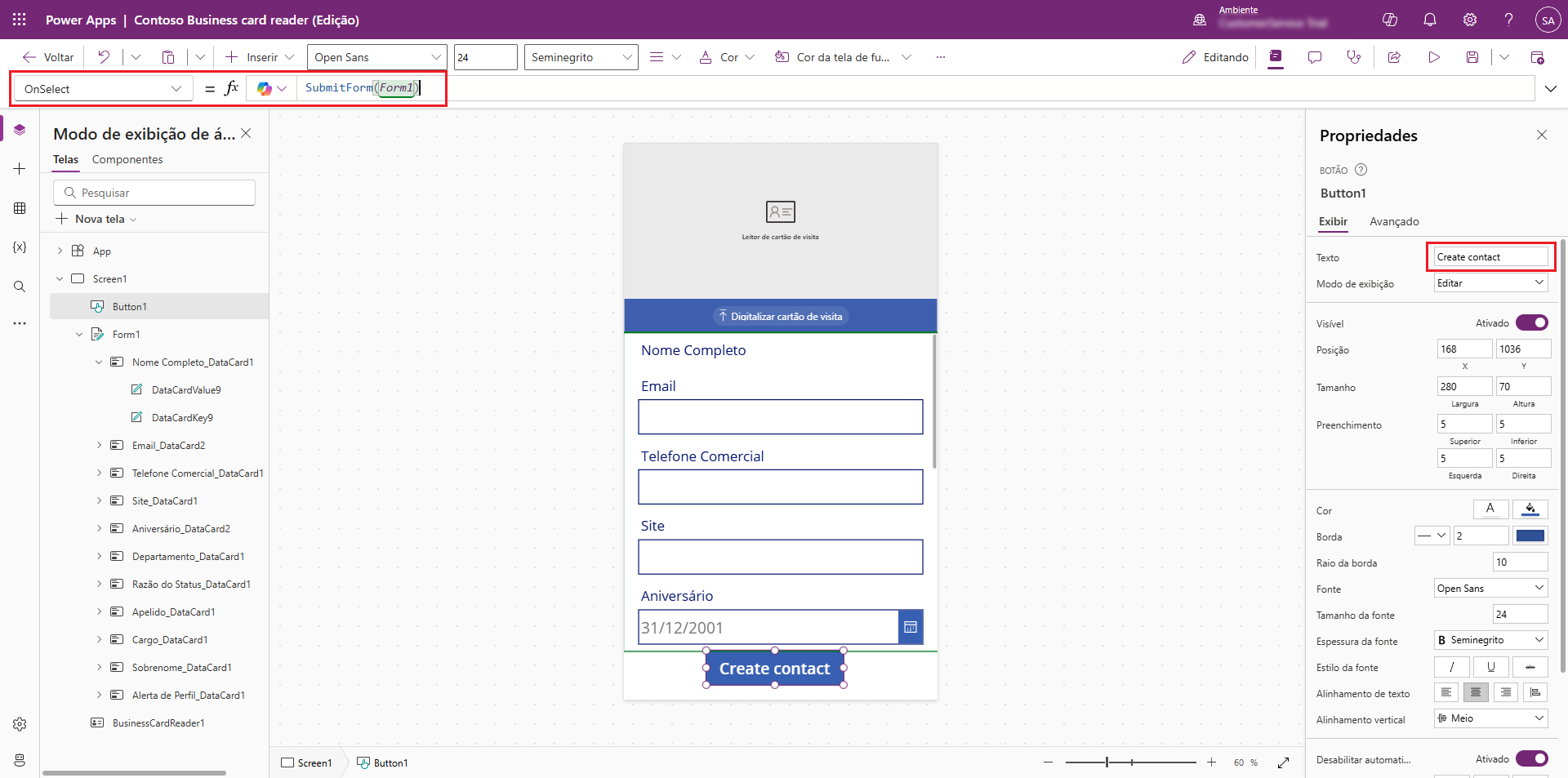Click the Pesquisar search box
Viewport: 1568px width, 778px height.
coord(154,193)
